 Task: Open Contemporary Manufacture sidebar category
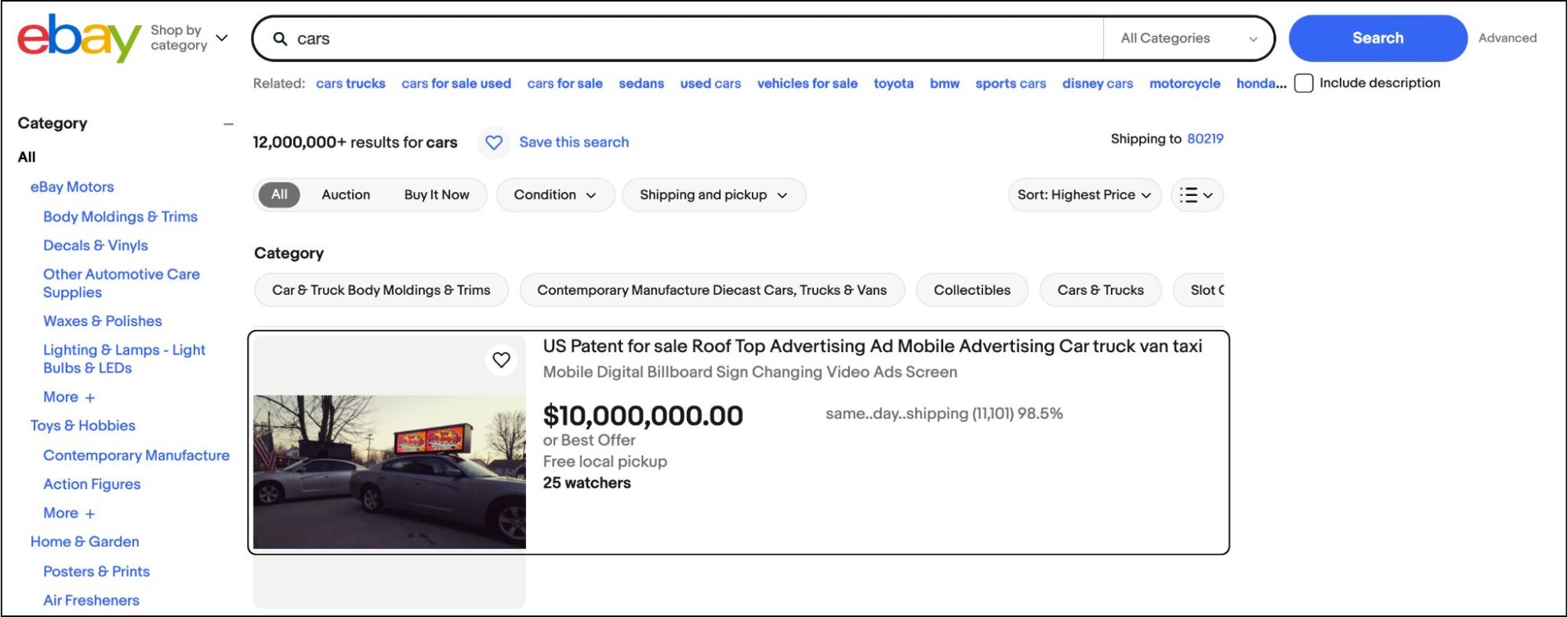(136, 455)
